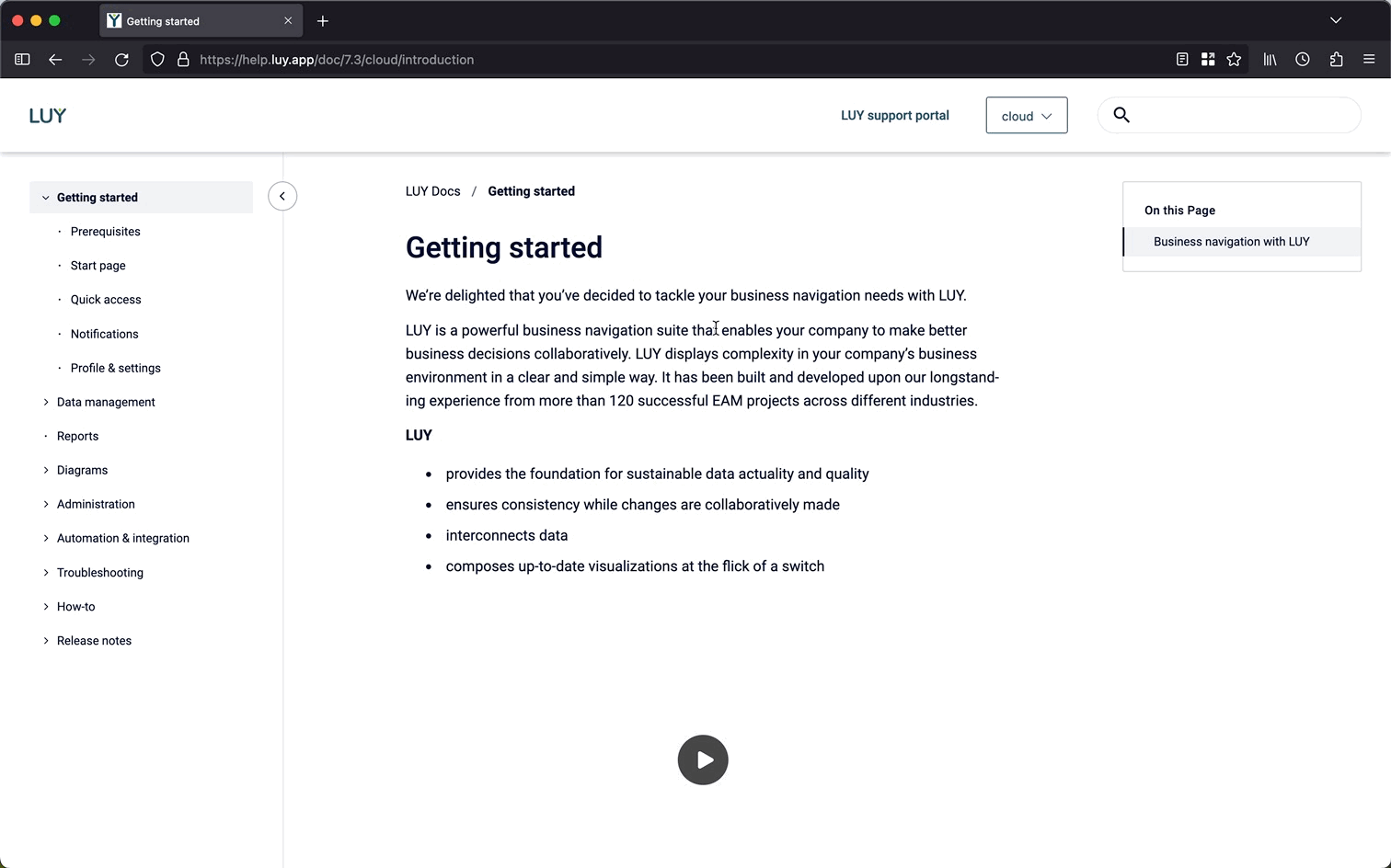Viewport: 1391px width, 868px height.
Task: Collapse the Getting started section
Action: (x=46, y=198)
